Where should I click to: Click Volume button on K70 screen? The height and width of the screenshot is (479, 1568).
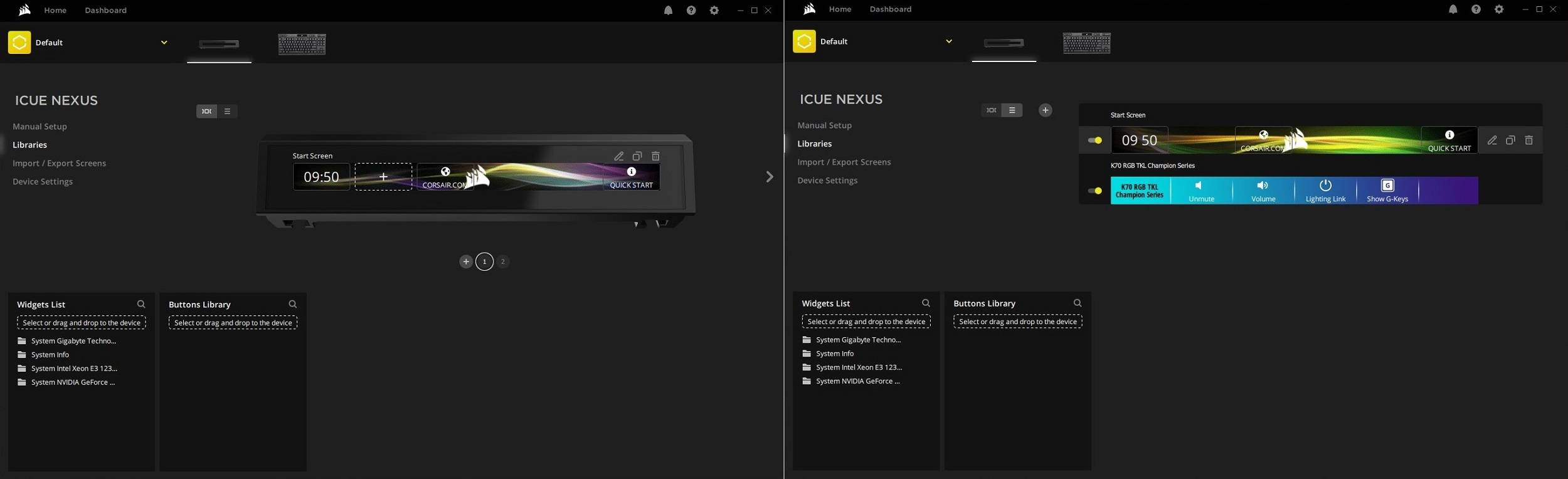[1263, 191]
